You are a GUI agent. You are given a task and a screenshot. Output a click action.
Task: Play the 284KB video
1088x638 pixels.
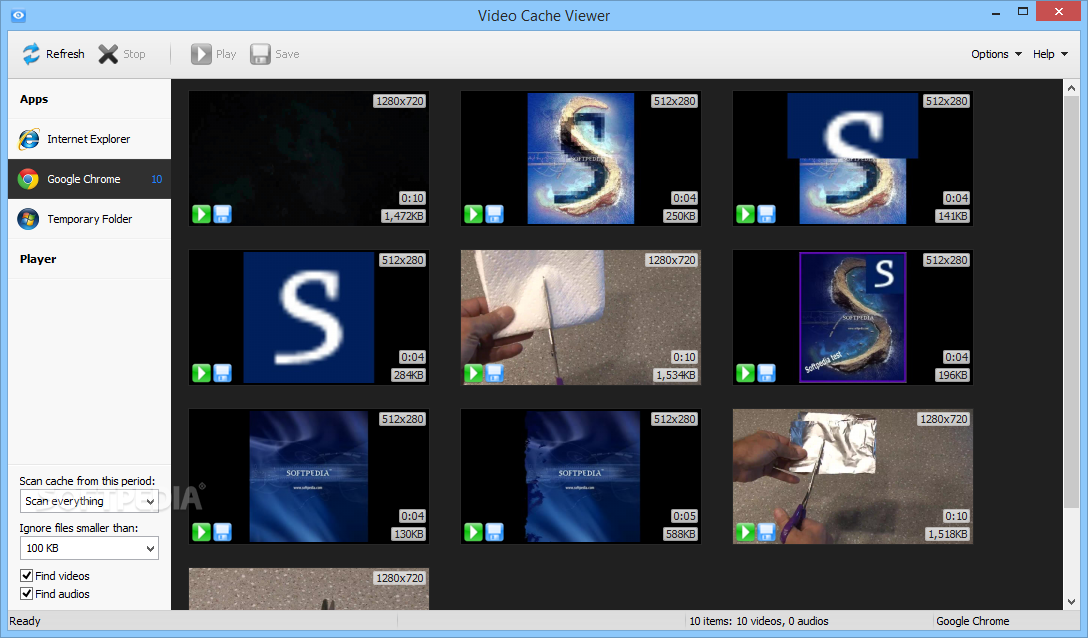click(201, 373)
